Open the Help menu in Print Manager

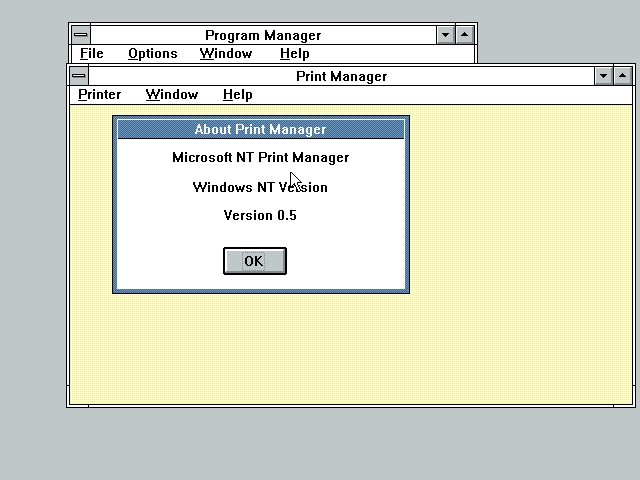(238, 95)
